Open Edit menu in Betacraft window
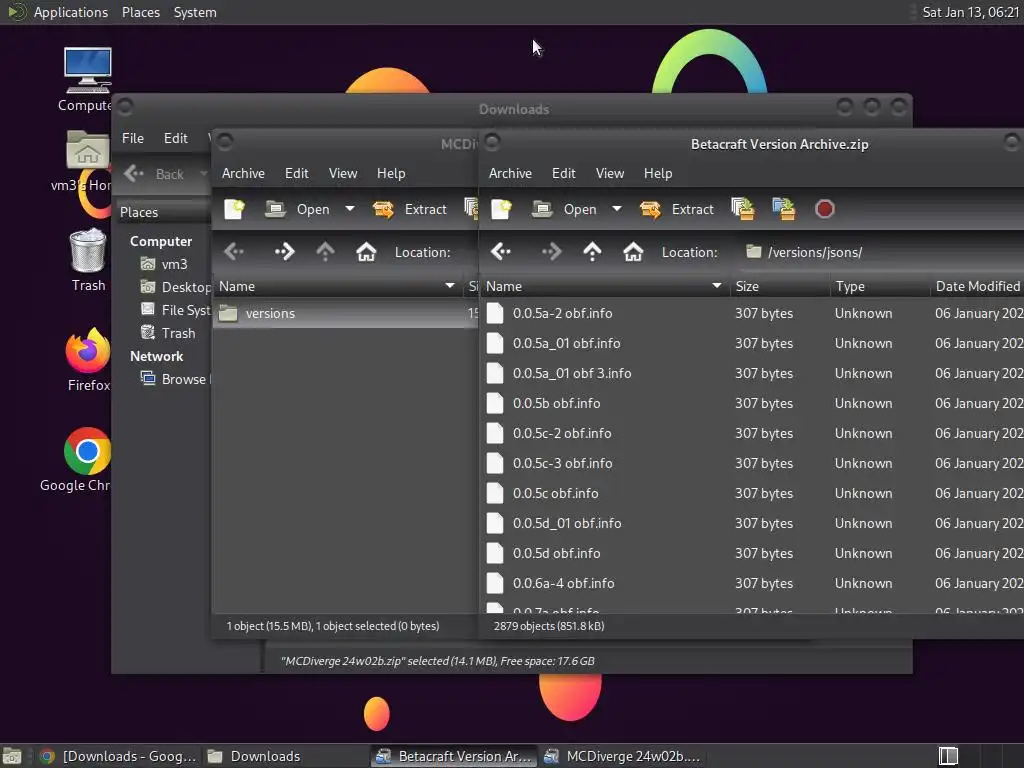This screenshot has height=768, width=1024. pyautogui.click(x=564, y=174)
